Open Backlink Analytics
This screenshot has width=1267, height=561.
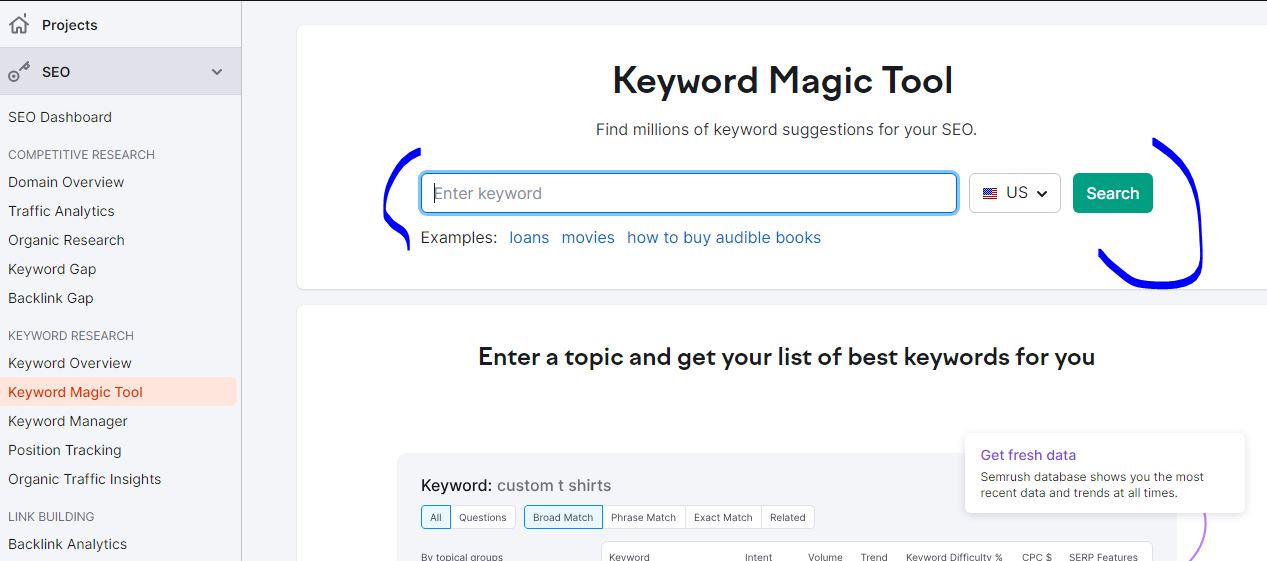click(x=68, y=544)
